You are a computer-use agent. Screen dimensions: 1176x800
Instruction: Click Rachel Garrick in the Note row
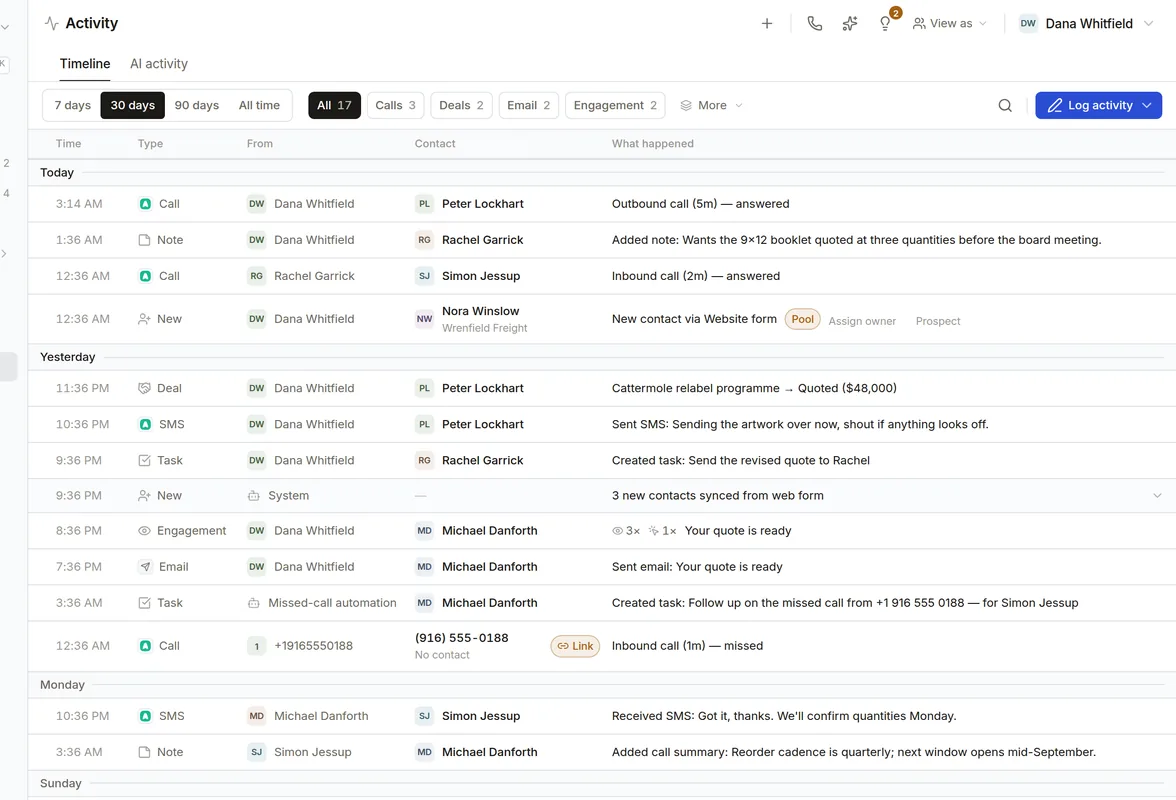coord(482,240)
